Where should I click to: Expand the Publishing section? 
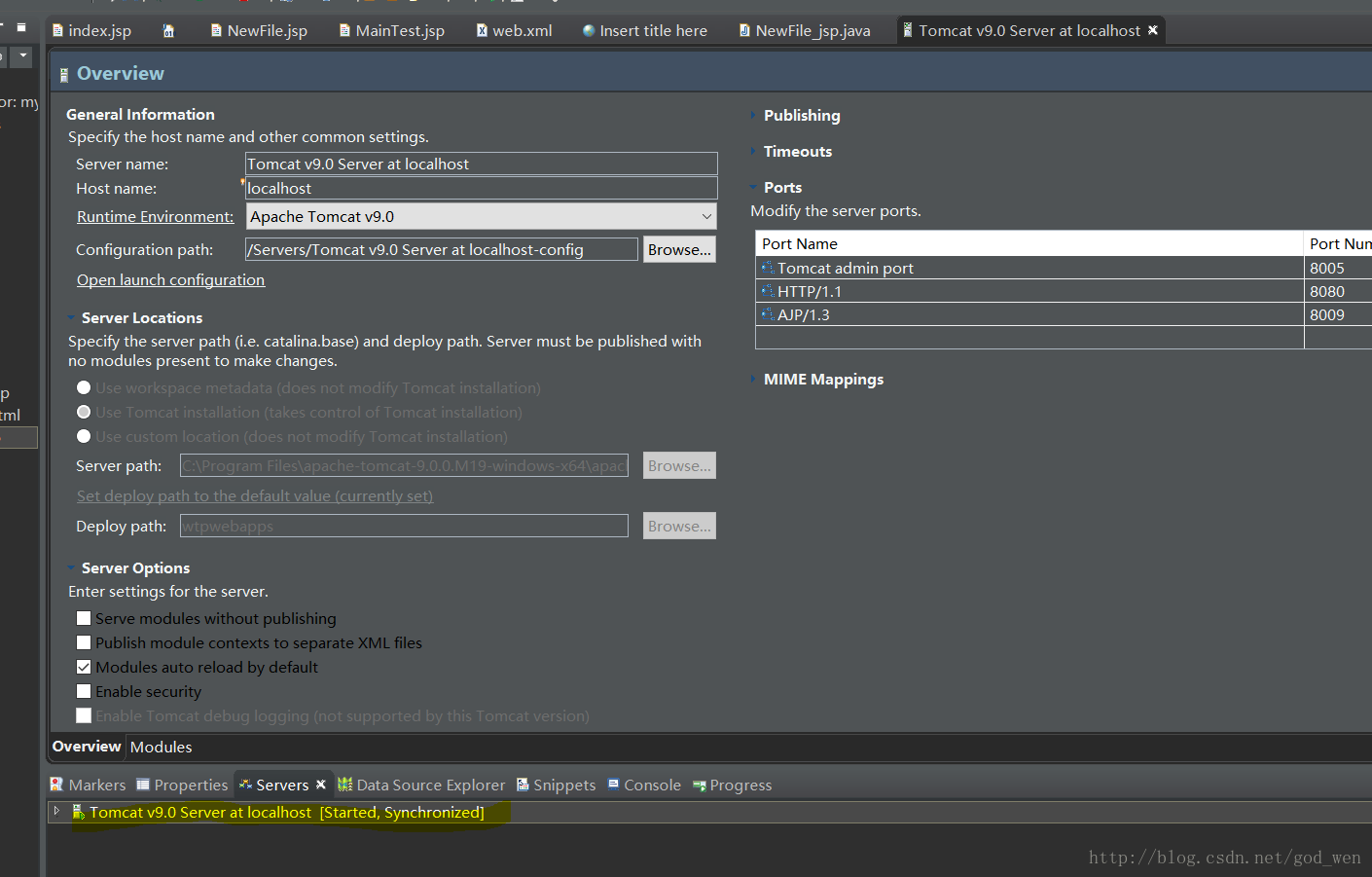point(753,116)
